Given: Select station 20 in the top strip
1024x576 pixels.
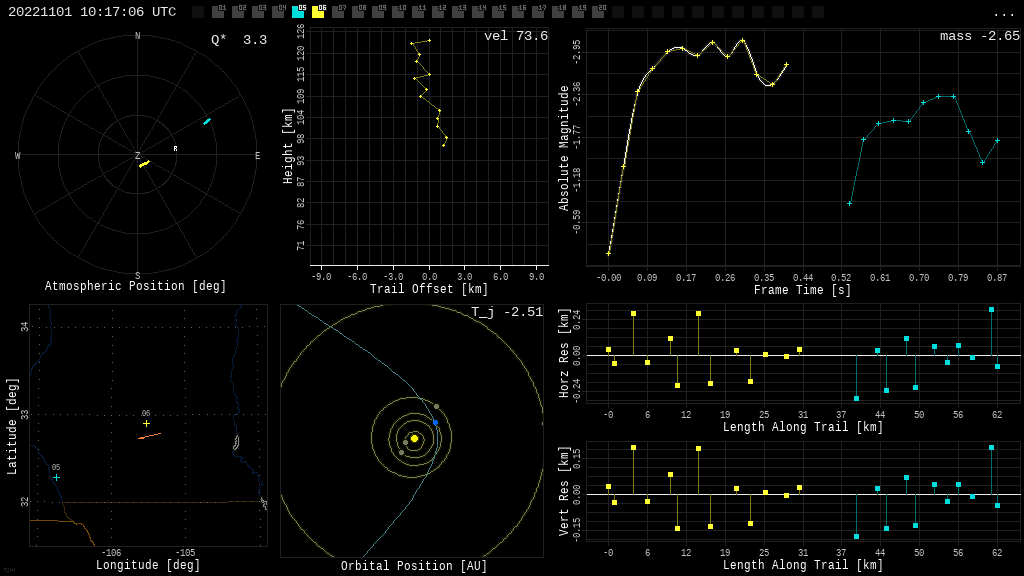Looking at the screenshot, I should [598, 12].
